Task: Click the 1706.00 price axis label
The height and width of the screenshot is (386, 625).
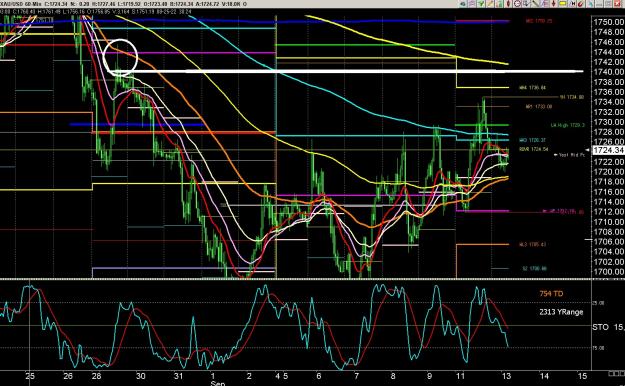Action: [609, 242]
